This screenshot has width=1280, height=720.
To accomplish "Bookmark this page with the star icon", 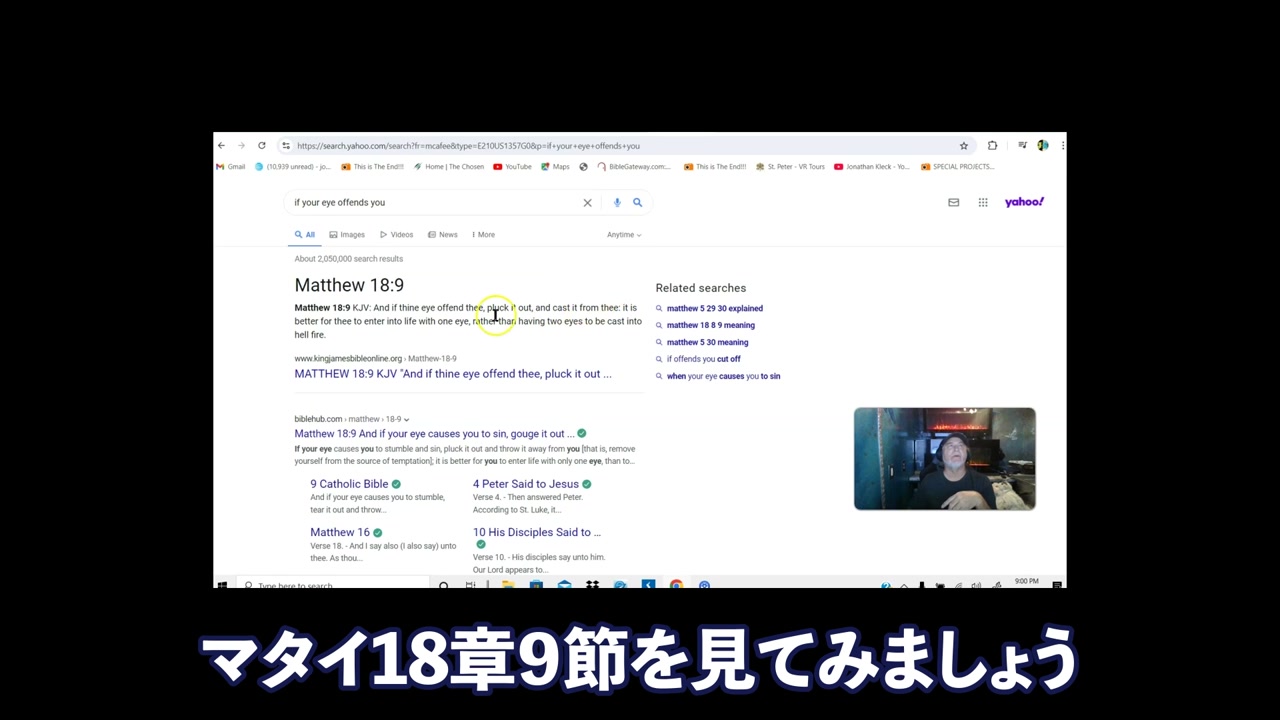I will point(964,145).
